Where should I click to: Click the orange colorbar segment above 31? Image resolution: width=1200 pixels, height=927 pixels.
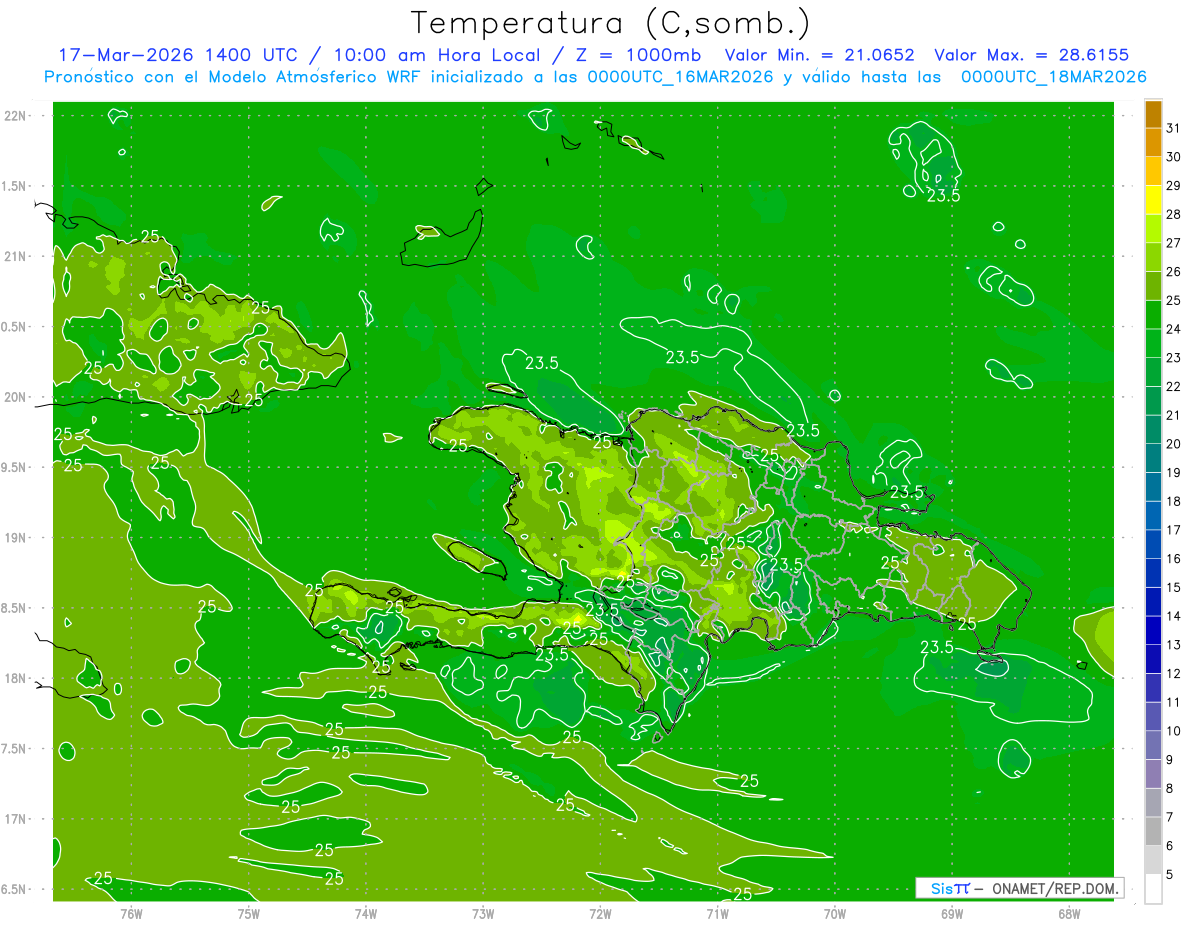tap(1153, 114)
